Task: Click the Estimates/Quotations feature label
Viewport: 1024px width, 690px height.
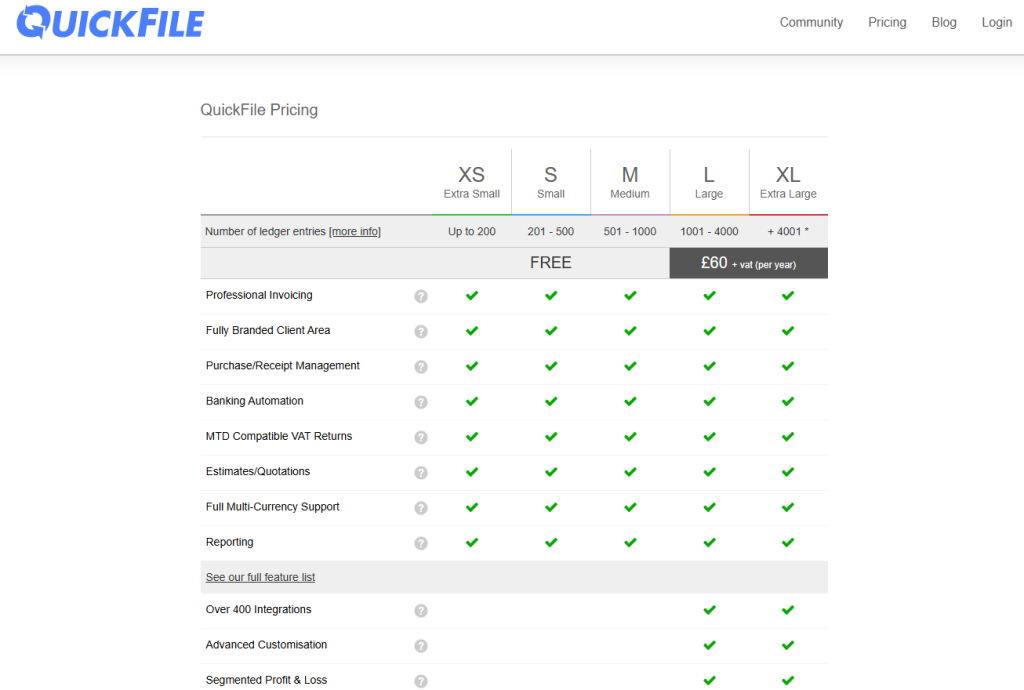Action: [x=257, y=471]
